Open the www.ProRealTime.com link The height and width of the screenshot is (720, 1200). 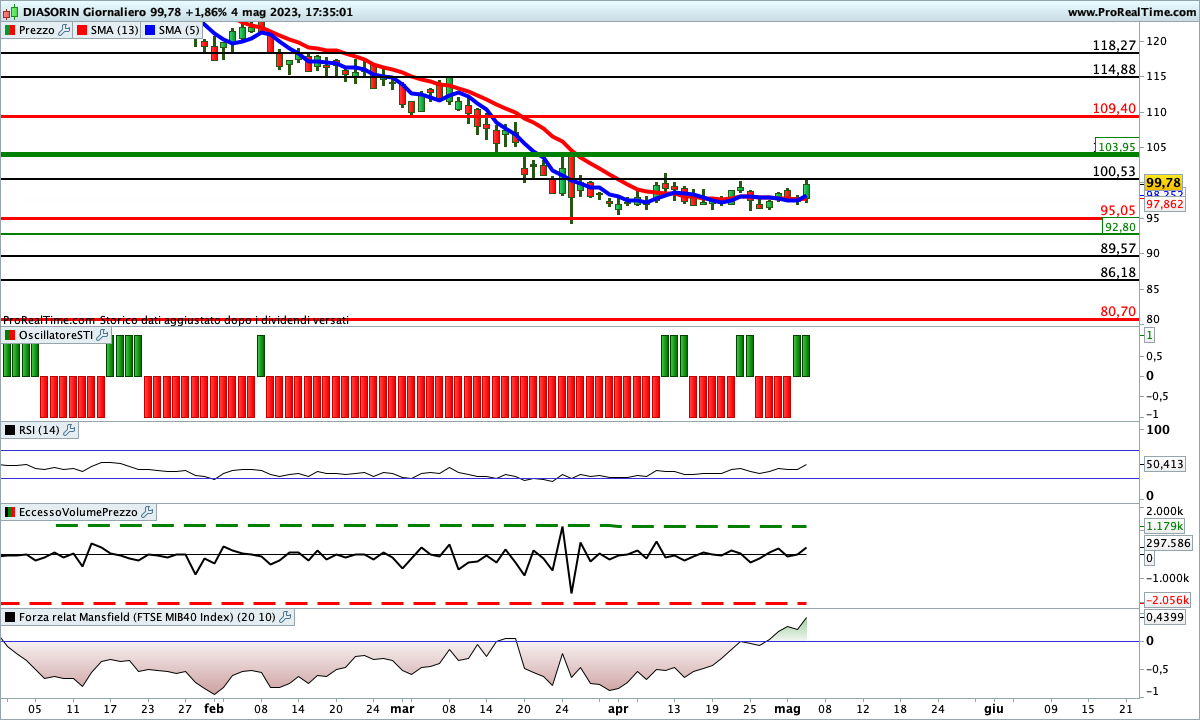pyautogui.click(x=1131, y=12)
